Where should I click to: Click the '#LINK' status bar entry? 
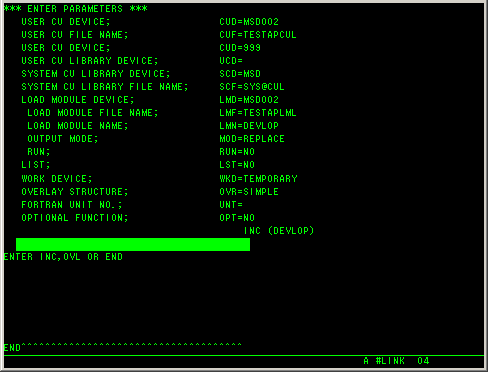click(390, 361)
